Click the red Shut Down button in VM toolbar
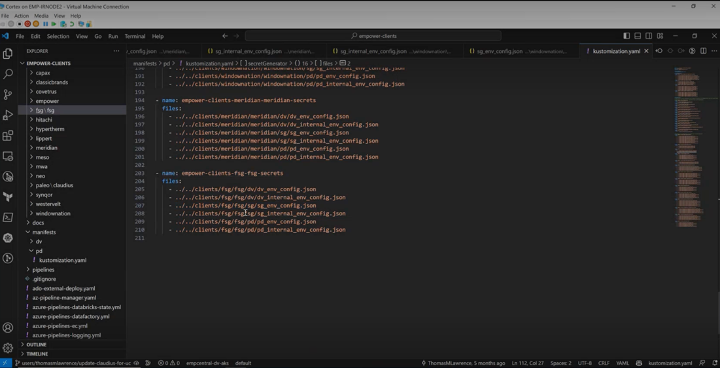This screenshot has width=720, height=368. [x=28, y=24]
